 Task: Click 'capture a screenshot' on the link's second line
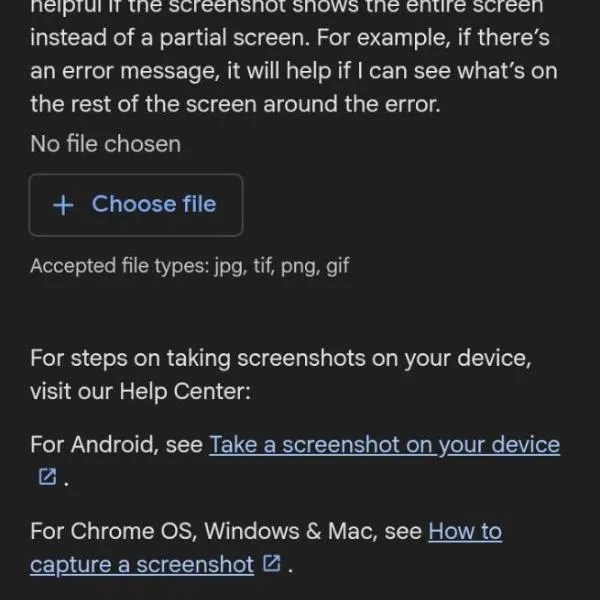pos(142,564)
